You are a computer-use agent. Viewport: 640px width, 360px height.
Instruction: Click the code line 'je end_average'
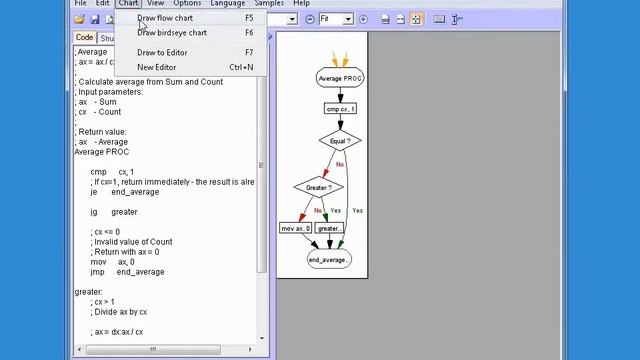coord(125,192)
